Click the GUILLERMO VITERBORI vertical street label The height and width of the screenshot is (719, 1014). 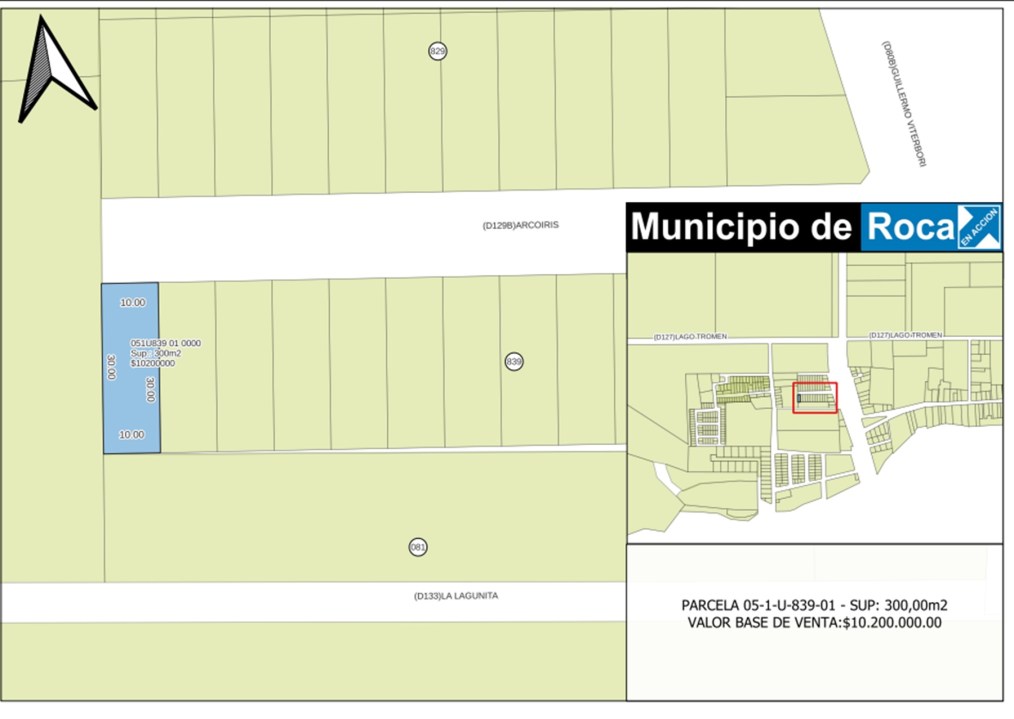tap(903, 104)
